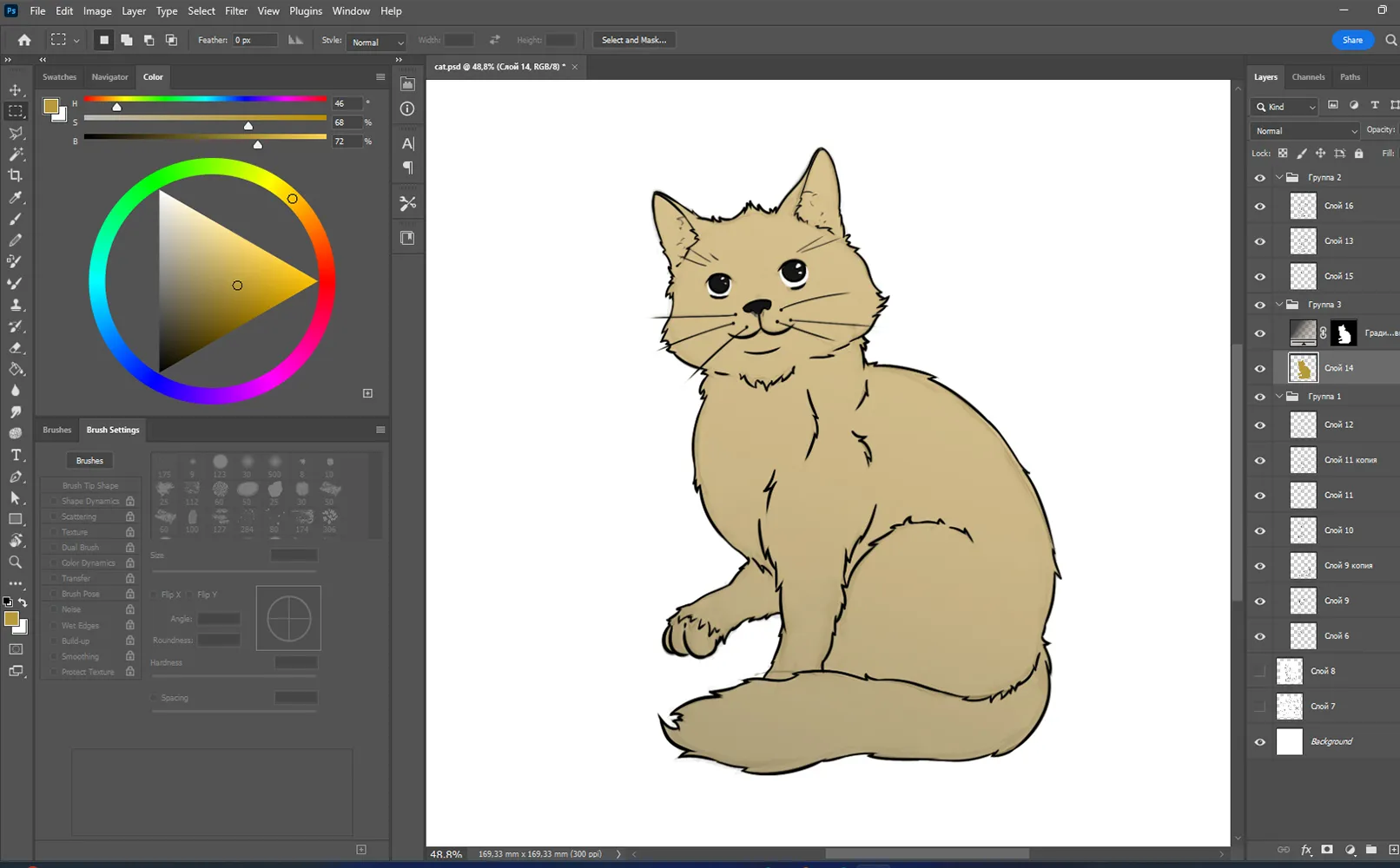Open the Plugins menu

pyautogui.click(x=305, y=11)
